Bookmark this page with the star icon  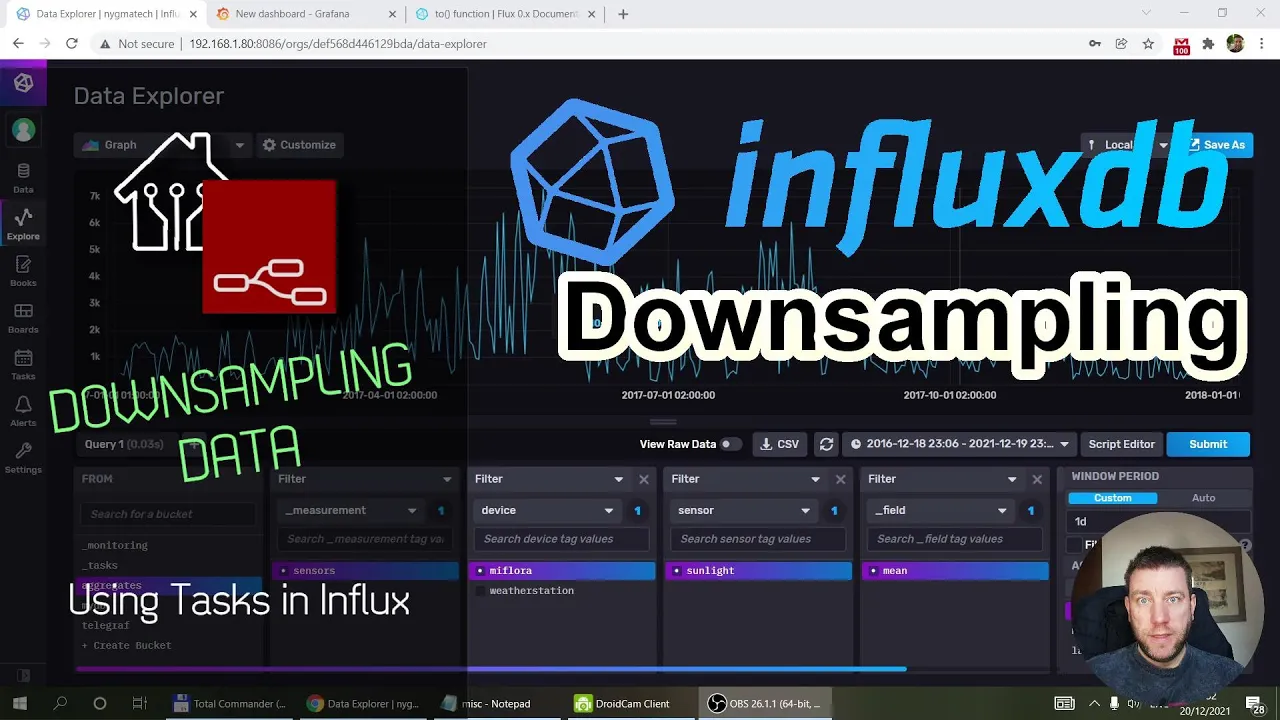[1148, 44]
